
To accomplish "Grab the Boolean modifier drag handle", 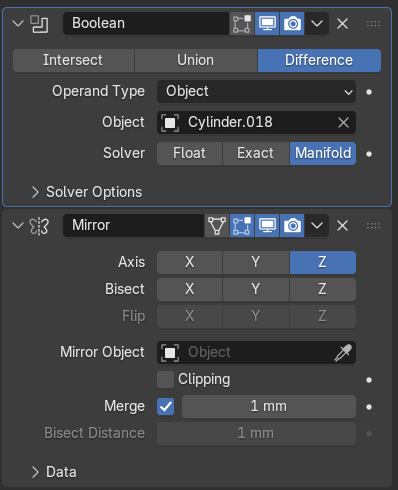I will coord(373,24).
